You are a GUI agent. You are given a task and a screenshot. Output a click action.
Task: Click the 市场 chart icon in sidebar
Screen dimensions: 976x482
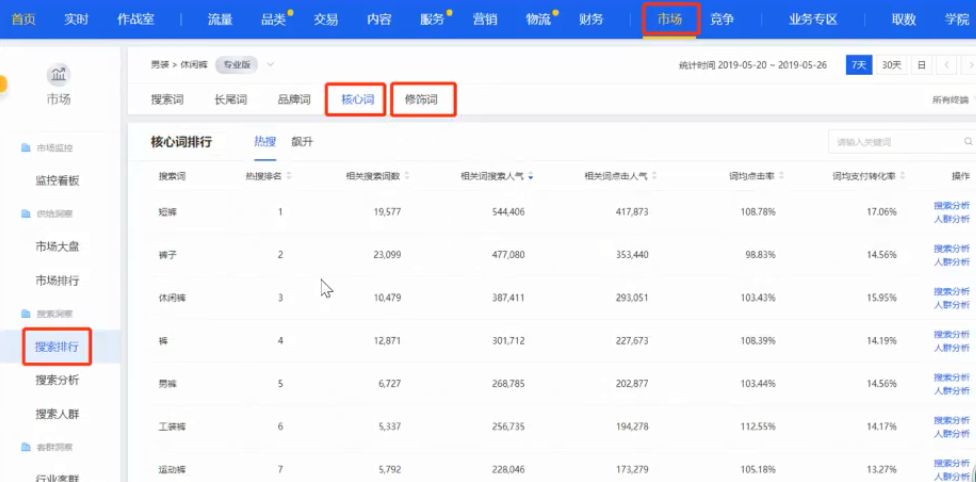coord(59,75)
